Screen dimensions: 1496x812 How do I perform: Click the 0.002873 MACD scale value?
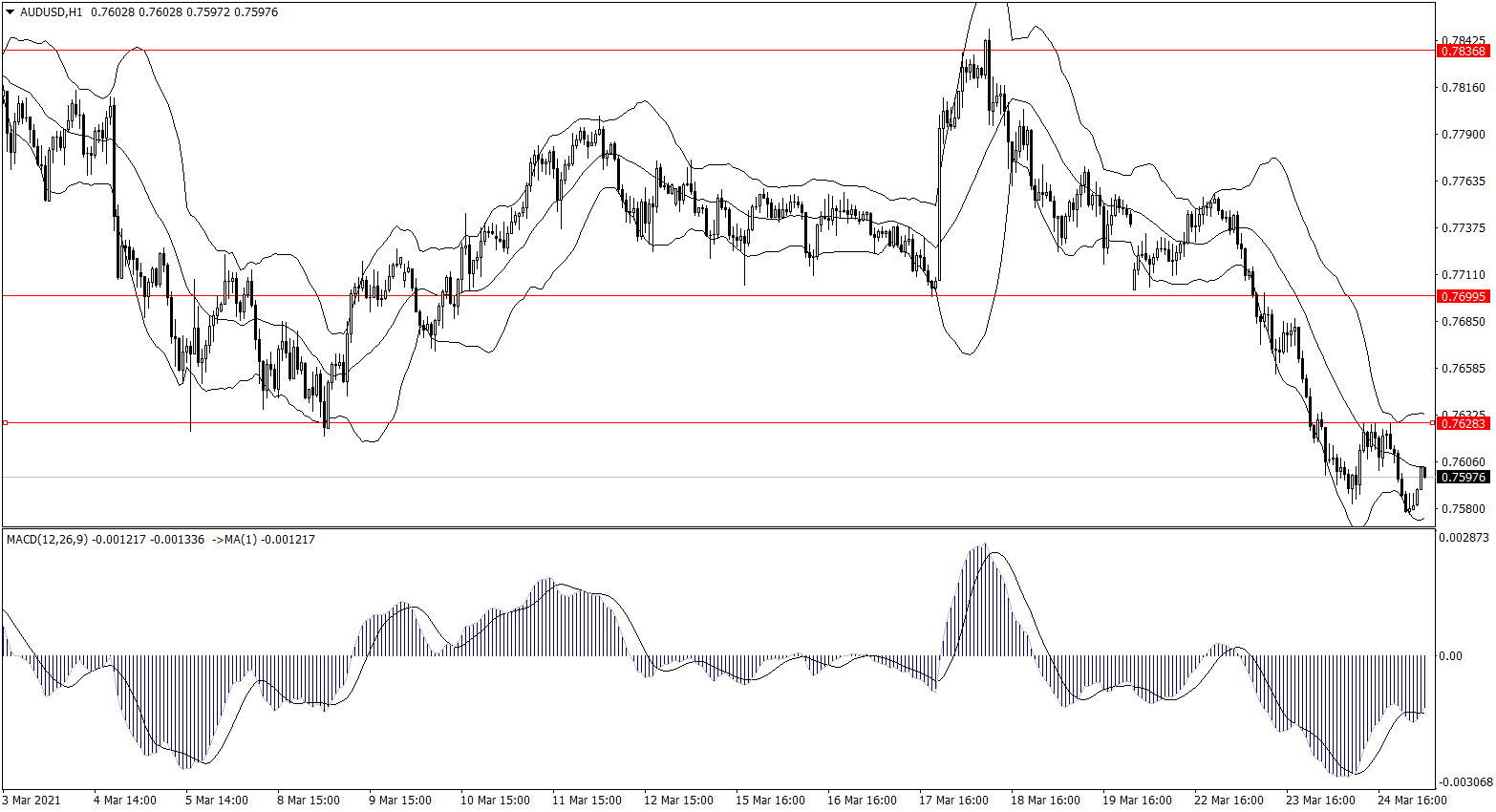tap(1464, 538)
